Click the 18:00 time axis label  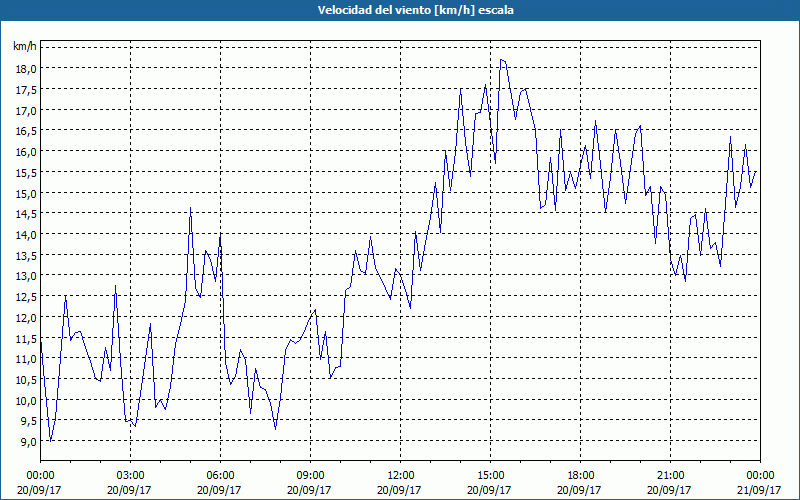click(580, 476)
